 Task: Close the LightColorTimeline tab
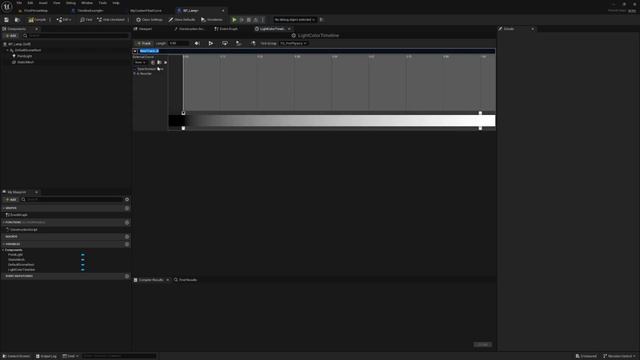(289, 29)
